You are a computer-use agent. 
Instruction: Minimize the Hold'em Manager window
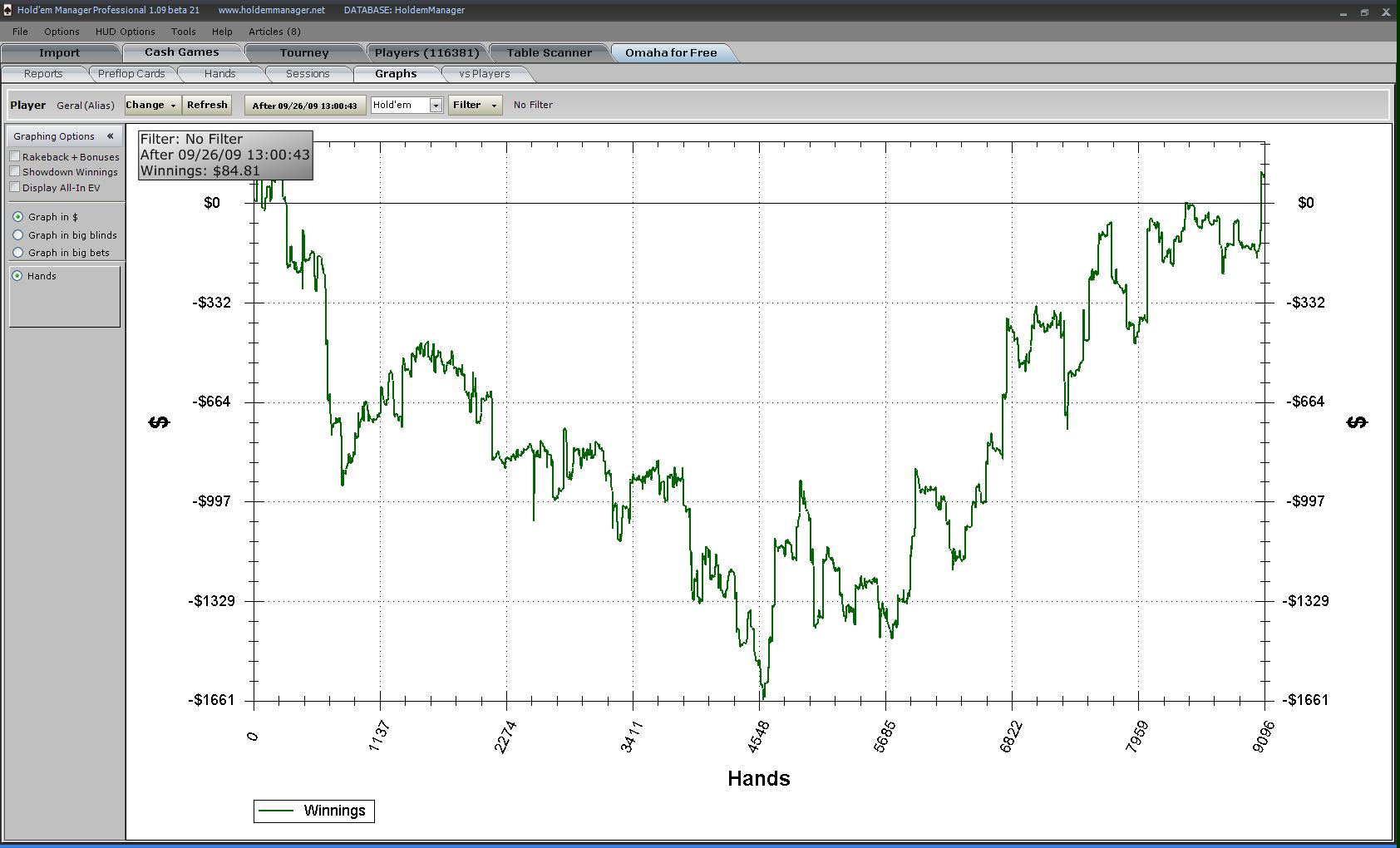[1343, 12]
